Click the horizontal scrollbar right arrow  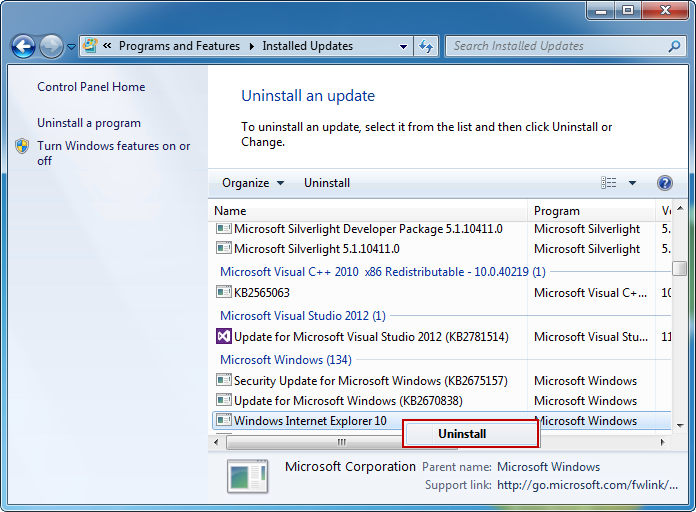click(662, 442)
